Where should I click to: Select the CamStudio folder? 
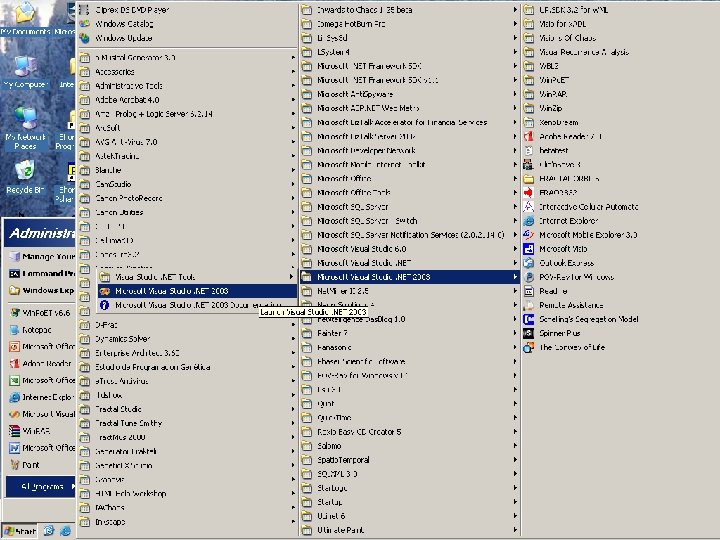pos(187,184)
